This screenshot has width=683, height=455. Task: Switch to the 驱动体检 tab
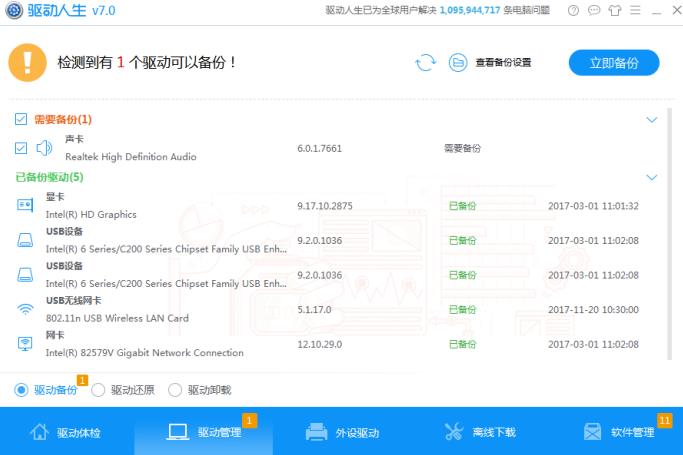pos(66,432)
